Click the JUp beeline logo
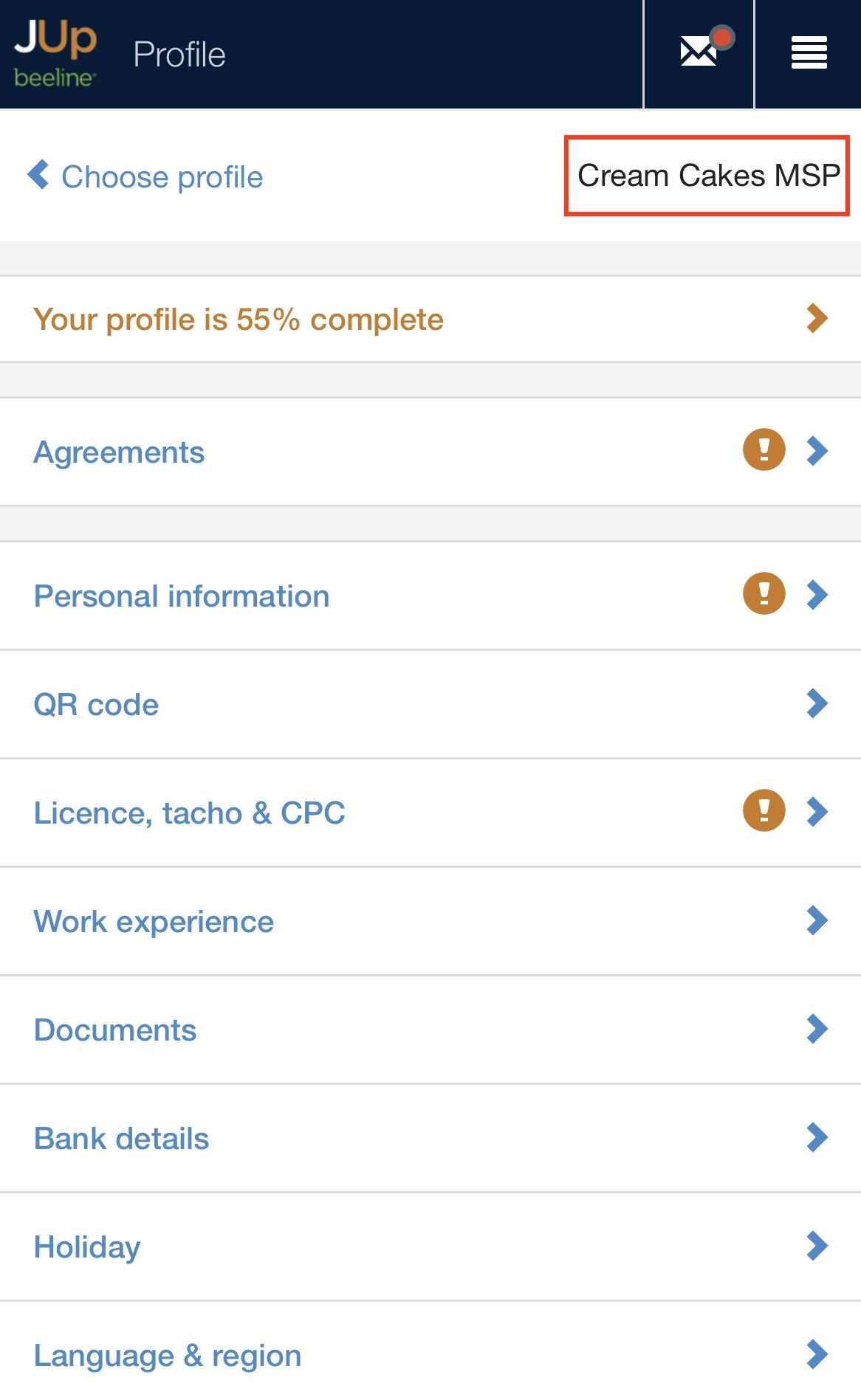861x1400 pixels. [55, 54]
